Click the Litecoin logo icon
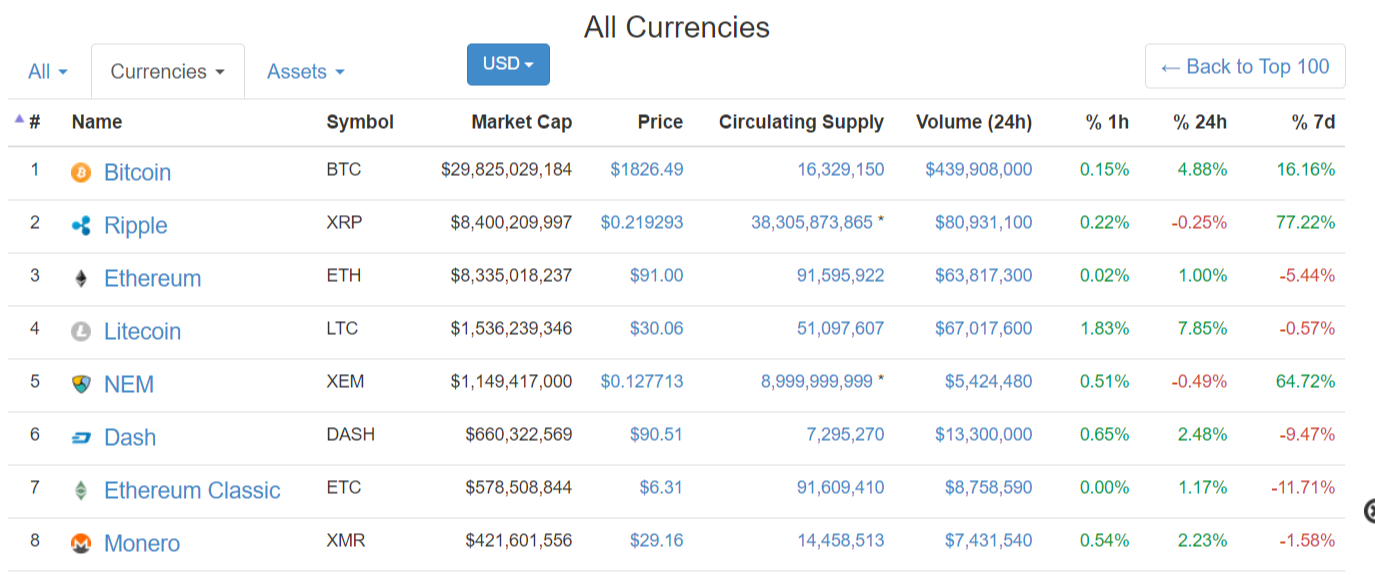1375x575 pixels. [81, 332]
